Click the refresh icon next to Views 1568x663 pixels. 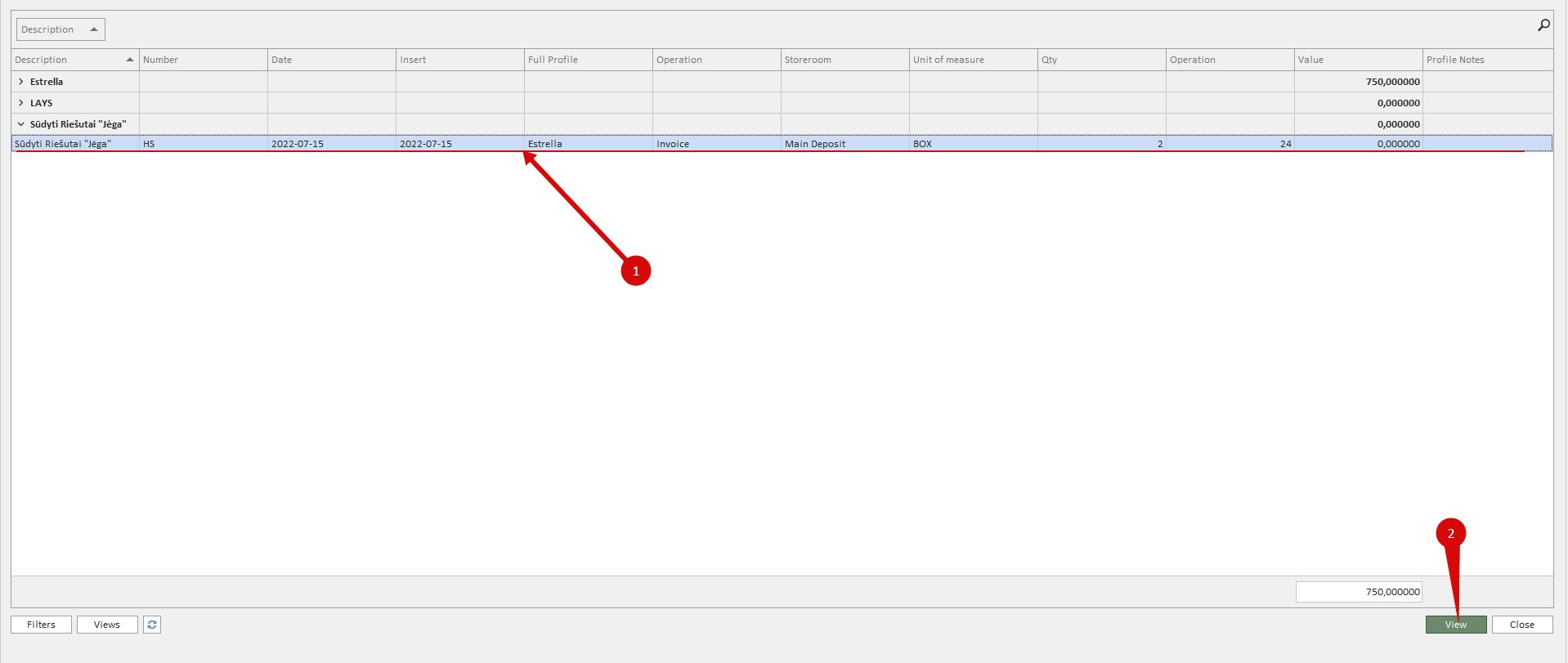click(152, 625)
